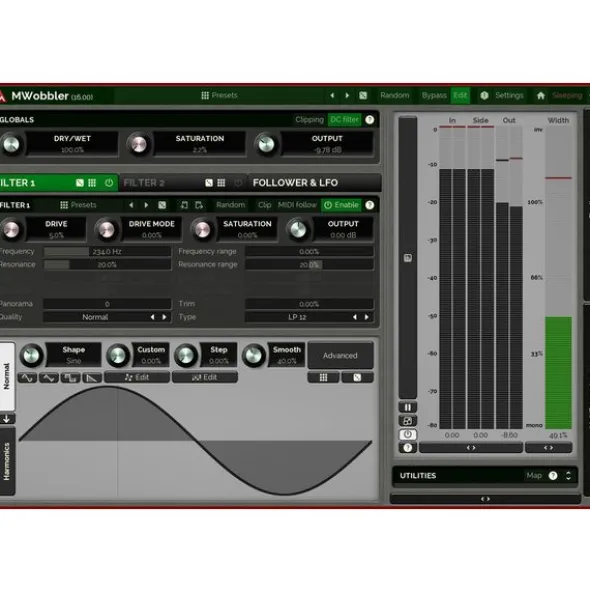Expand the Utilities panel arrows
This screenshot has height=591, width=590.
pos(569,476)
